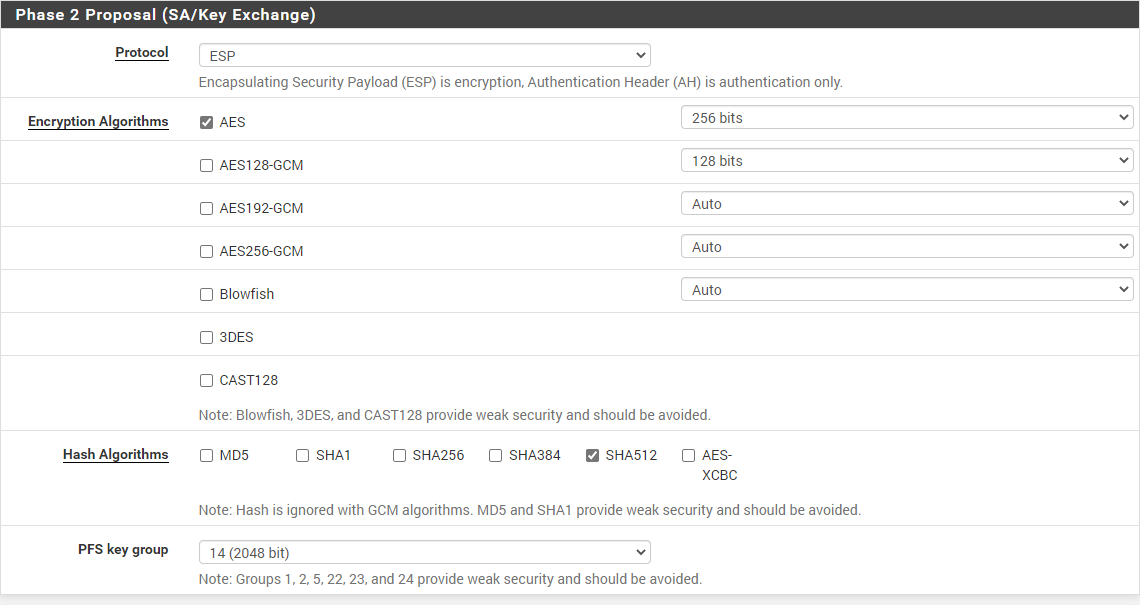Expand the AES256-GCM Auto key length dropdown
The height and width of the screenshot is (605, 1140).
pos(906,247)
